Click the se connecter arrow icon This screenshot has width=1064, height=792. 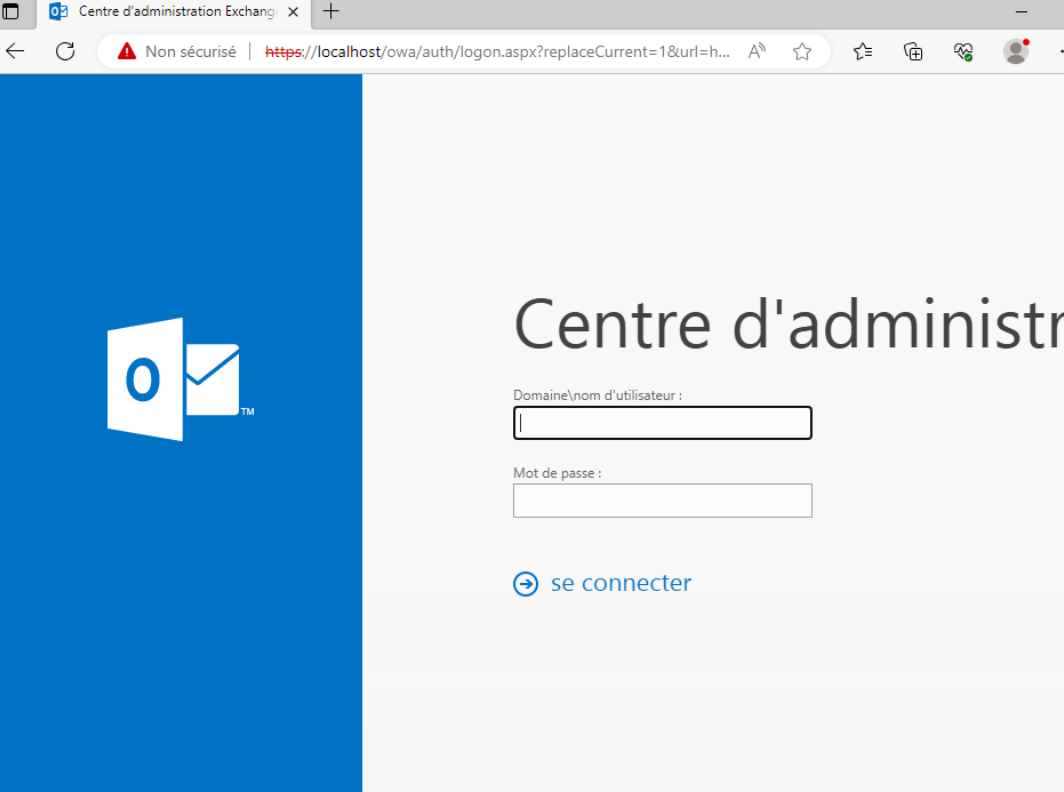click(x=526, y=584)
